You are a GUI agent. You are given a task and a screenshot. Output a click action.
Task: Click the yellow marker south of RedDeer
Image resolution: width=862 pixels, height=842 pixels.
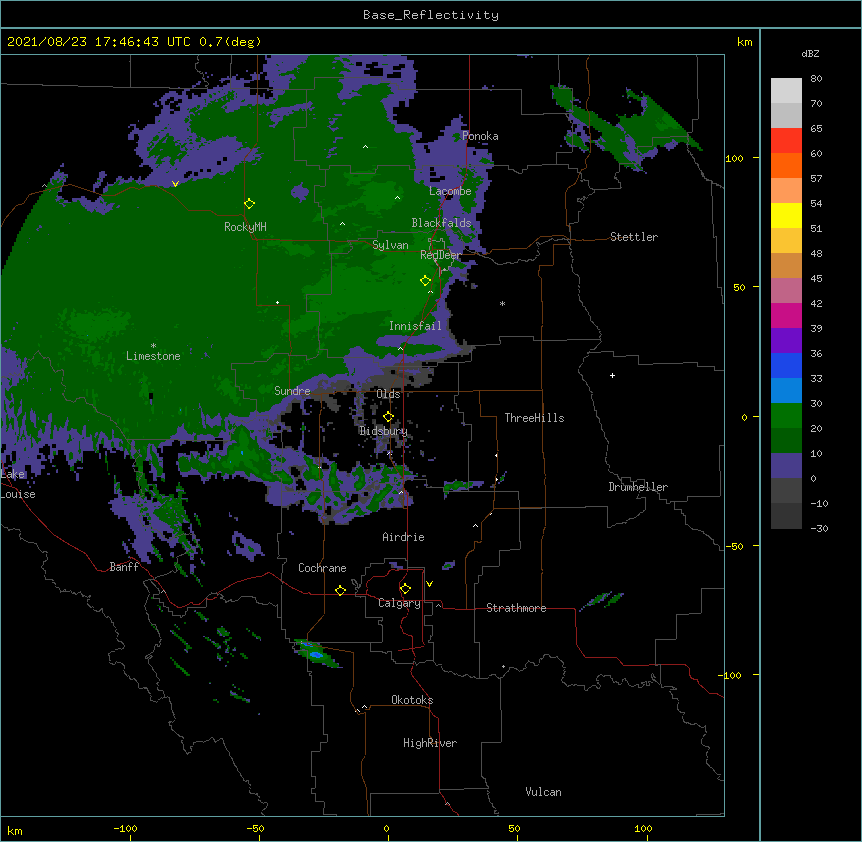click(x=425, y=281)
